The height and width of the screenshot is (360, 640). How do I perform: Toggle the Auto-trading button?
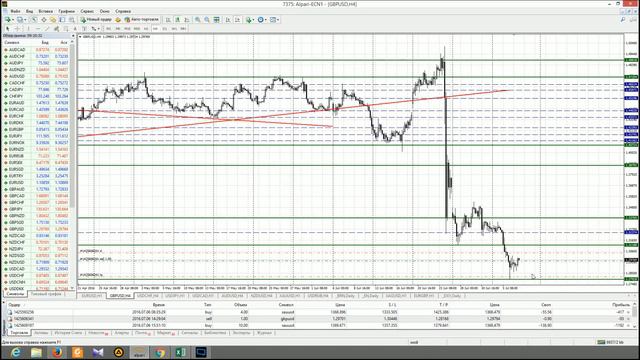click(142, 20)
